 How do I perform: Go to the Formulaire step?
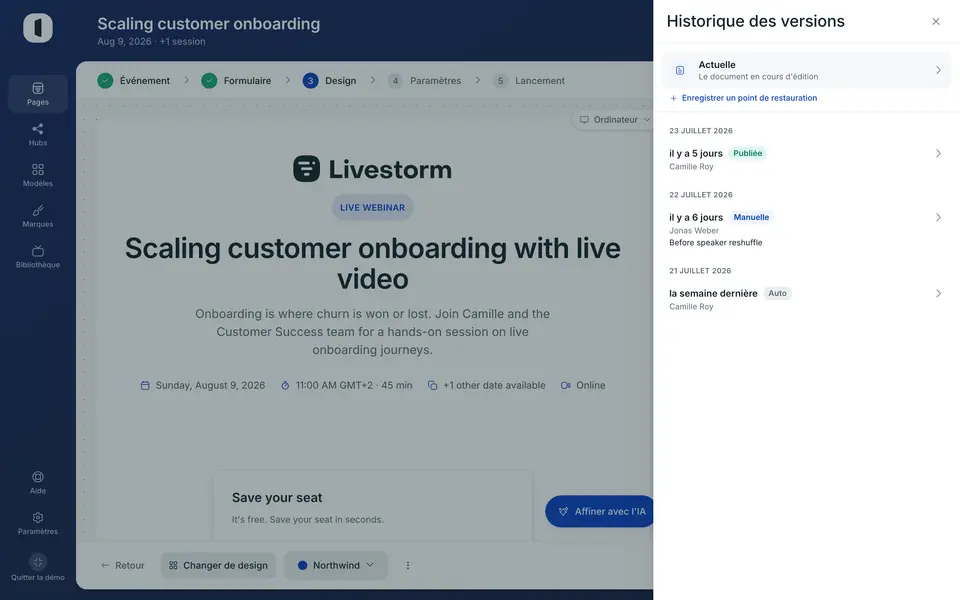click(237, 80)
